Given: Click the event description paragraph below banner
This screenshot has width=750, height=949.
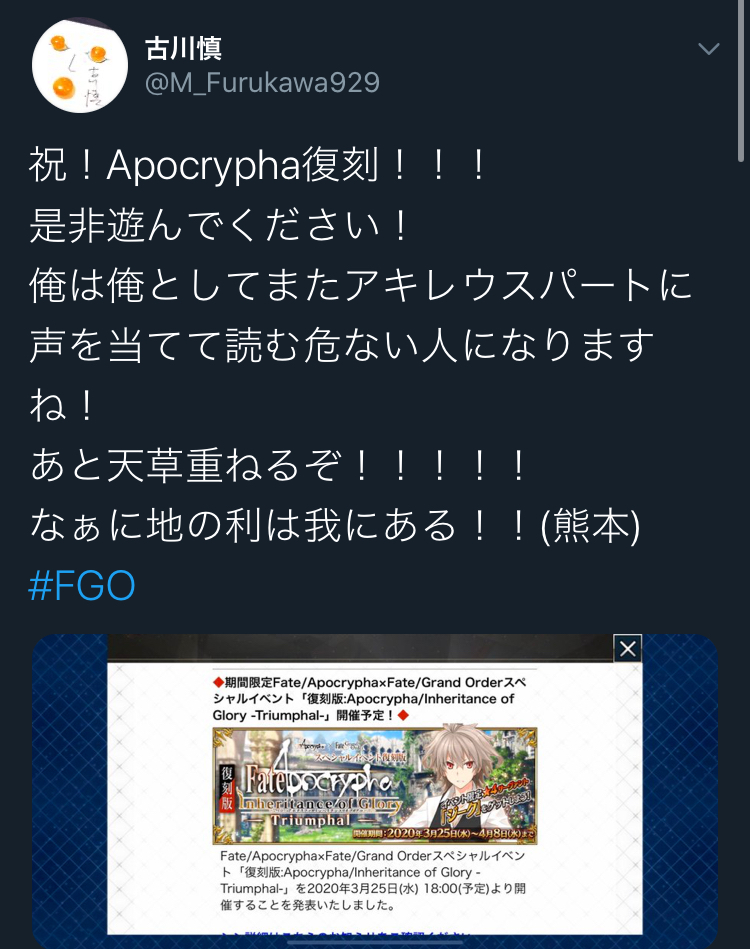Looking at the screenshot, I should [372, 880].
